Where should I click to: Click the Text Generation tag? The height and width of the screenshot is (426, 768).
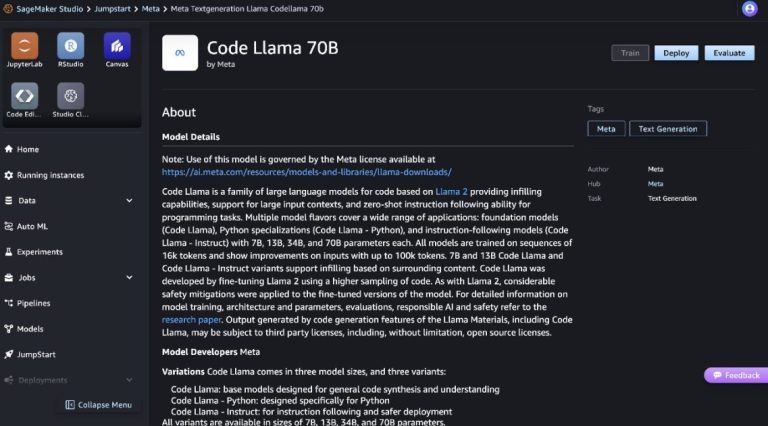tap(667, 129)
